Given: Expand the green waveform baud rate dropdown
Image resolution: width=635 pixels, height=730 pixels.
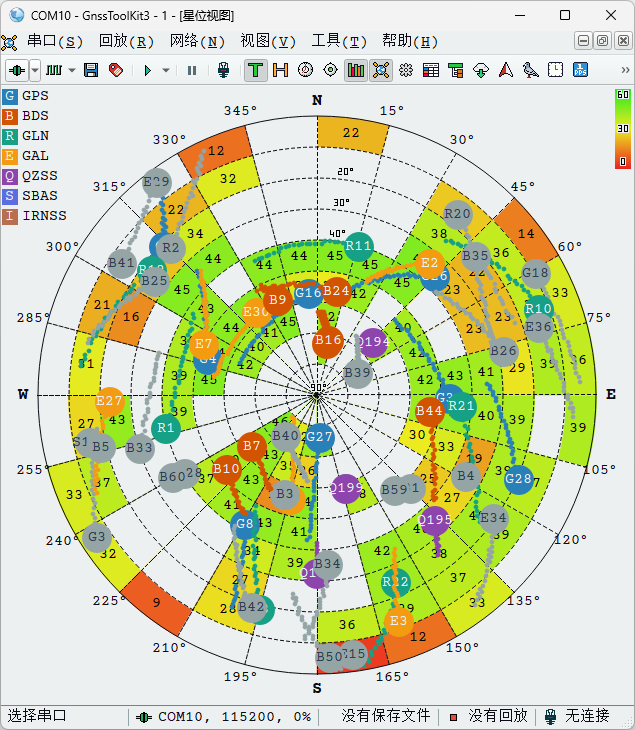Looking at the screenshot, I should coord(71,70).
